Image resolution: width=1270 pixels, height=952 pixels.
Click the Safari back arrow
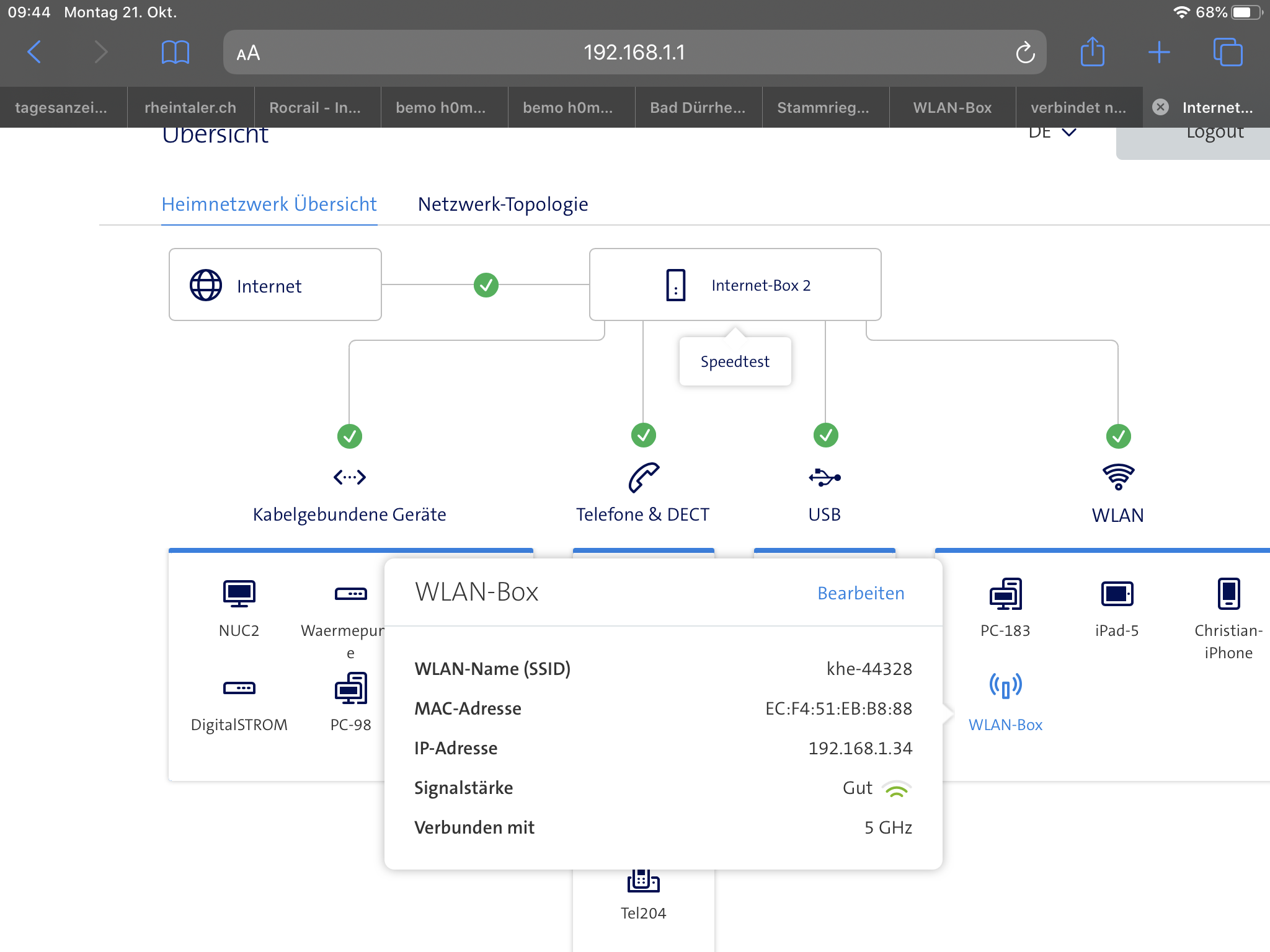click(x=35, y=52)
